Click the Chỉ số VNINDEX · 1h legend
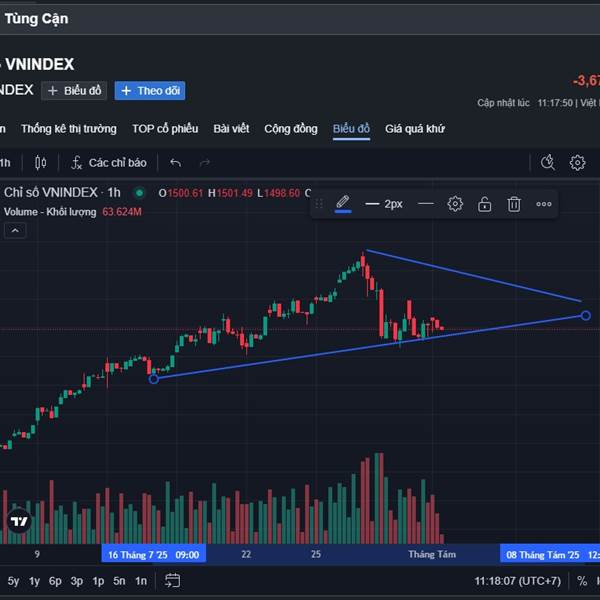Screen dimensions: 600x600 (x=62, y=192)
